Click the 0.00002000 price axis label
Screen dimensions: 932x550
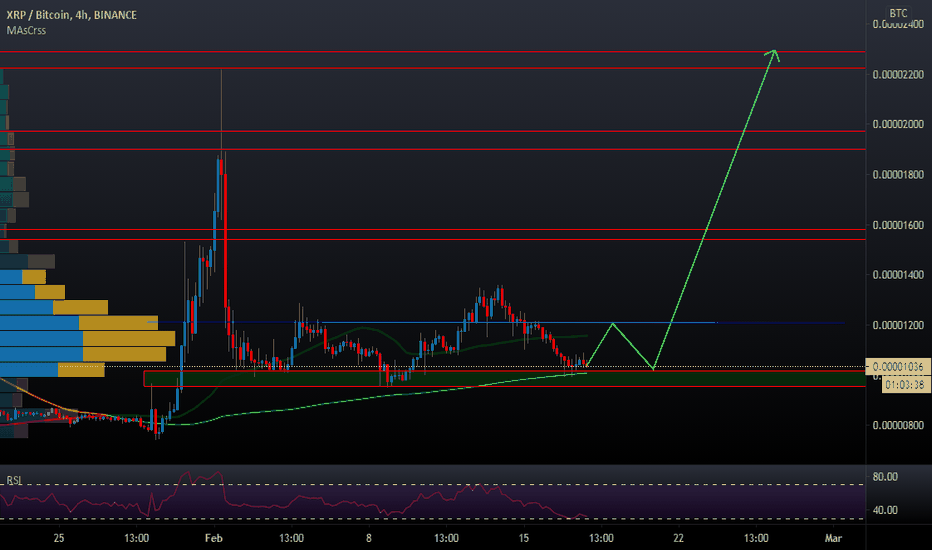tap(898, 124)
